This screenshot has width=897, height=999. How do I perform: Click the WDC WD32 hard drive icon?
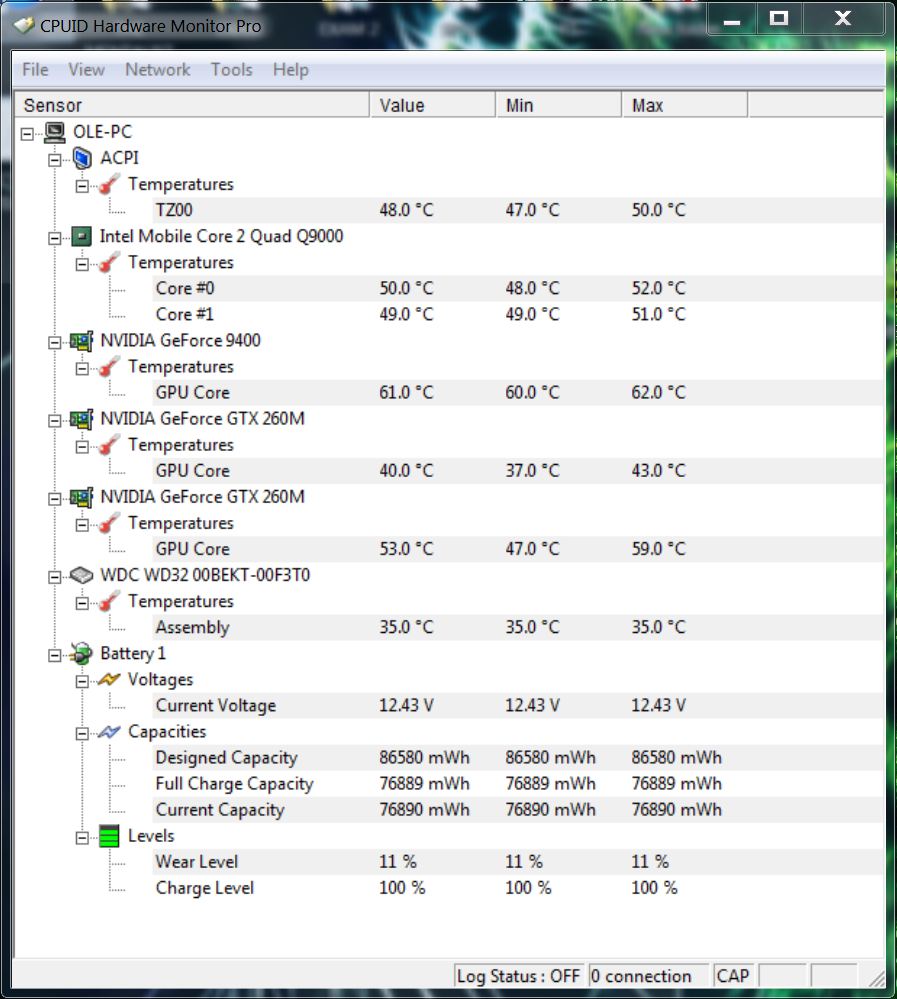pyautogui.click(x=82, y=575)
